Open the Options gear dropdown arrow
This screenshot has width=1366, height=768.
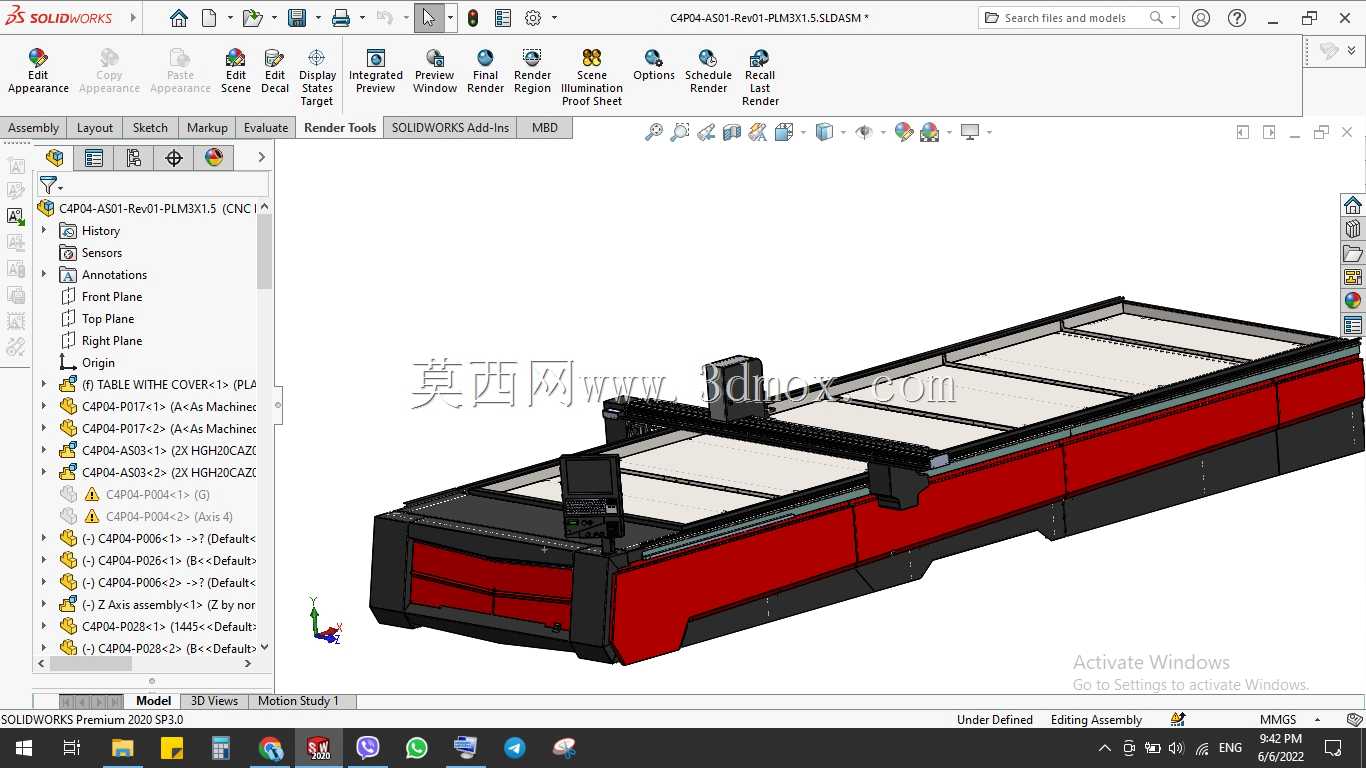coord(555,18)
